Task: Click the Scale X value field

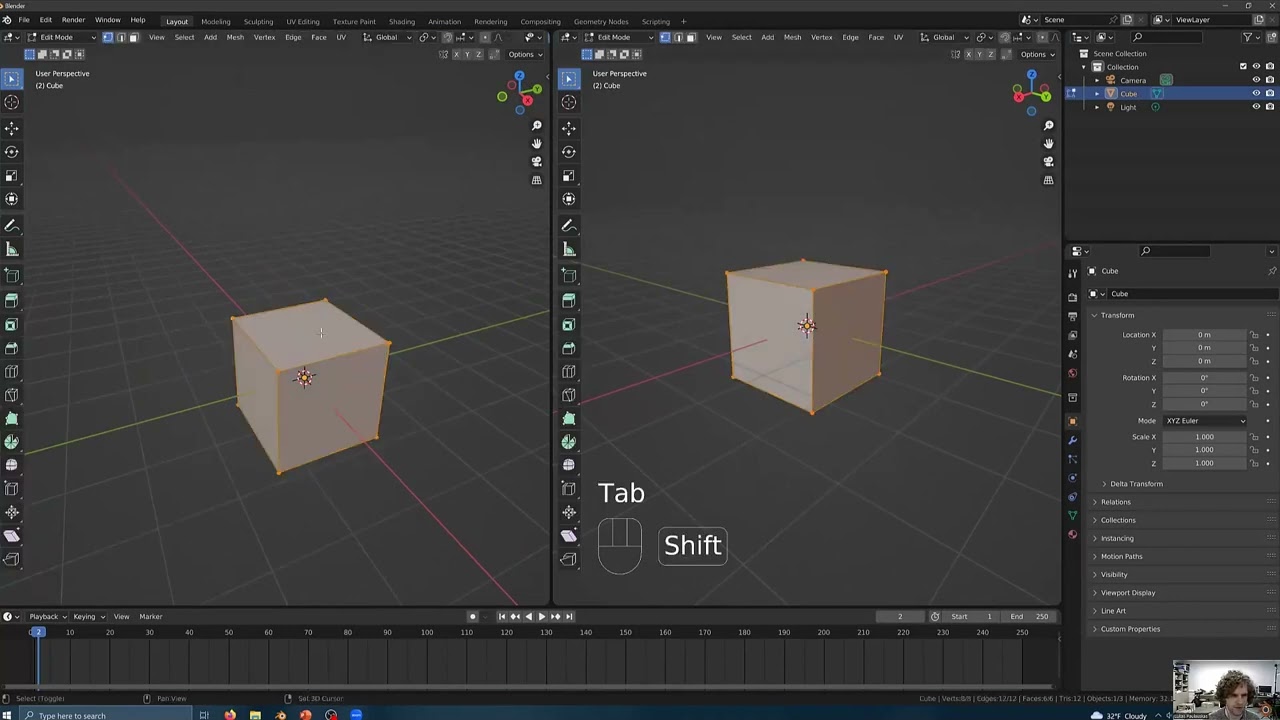Action: 1204,437
